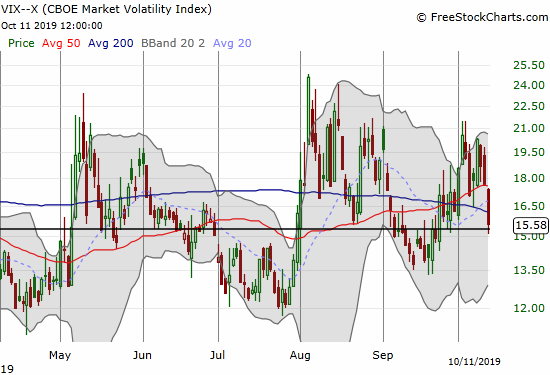Click the 13.50 price axis label
Image resolution: width=550 pixels, height=375 pixels.
(x=529, y=270)
